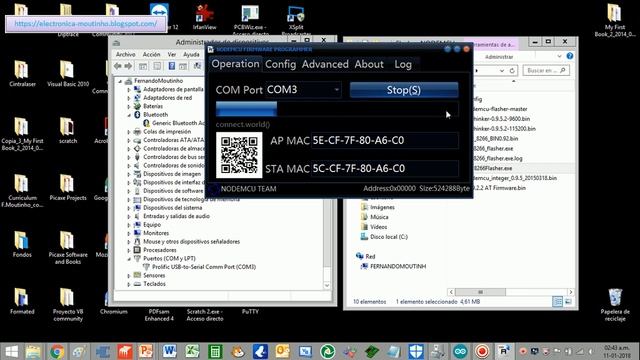The width and height of the screenshot is (640, 360).
Task: Expand Adaptadores de pantalla node
Action: tap(129, 89)
